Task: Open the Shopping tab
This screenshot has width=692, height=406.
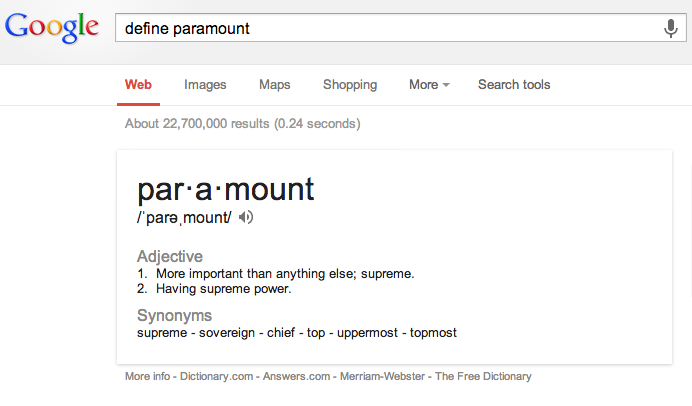Action: pos(350,85)
